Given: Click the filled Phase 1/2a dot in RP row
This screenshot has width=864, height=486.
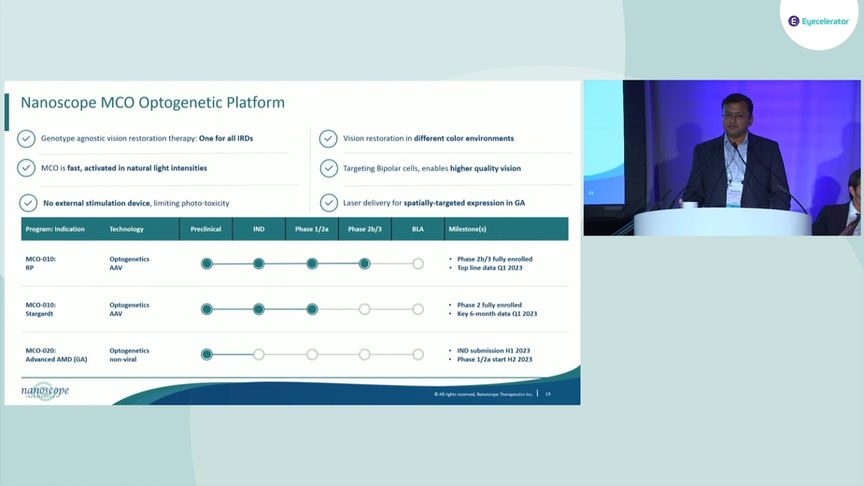Looking at the screenshot, I should pos(312,264).
